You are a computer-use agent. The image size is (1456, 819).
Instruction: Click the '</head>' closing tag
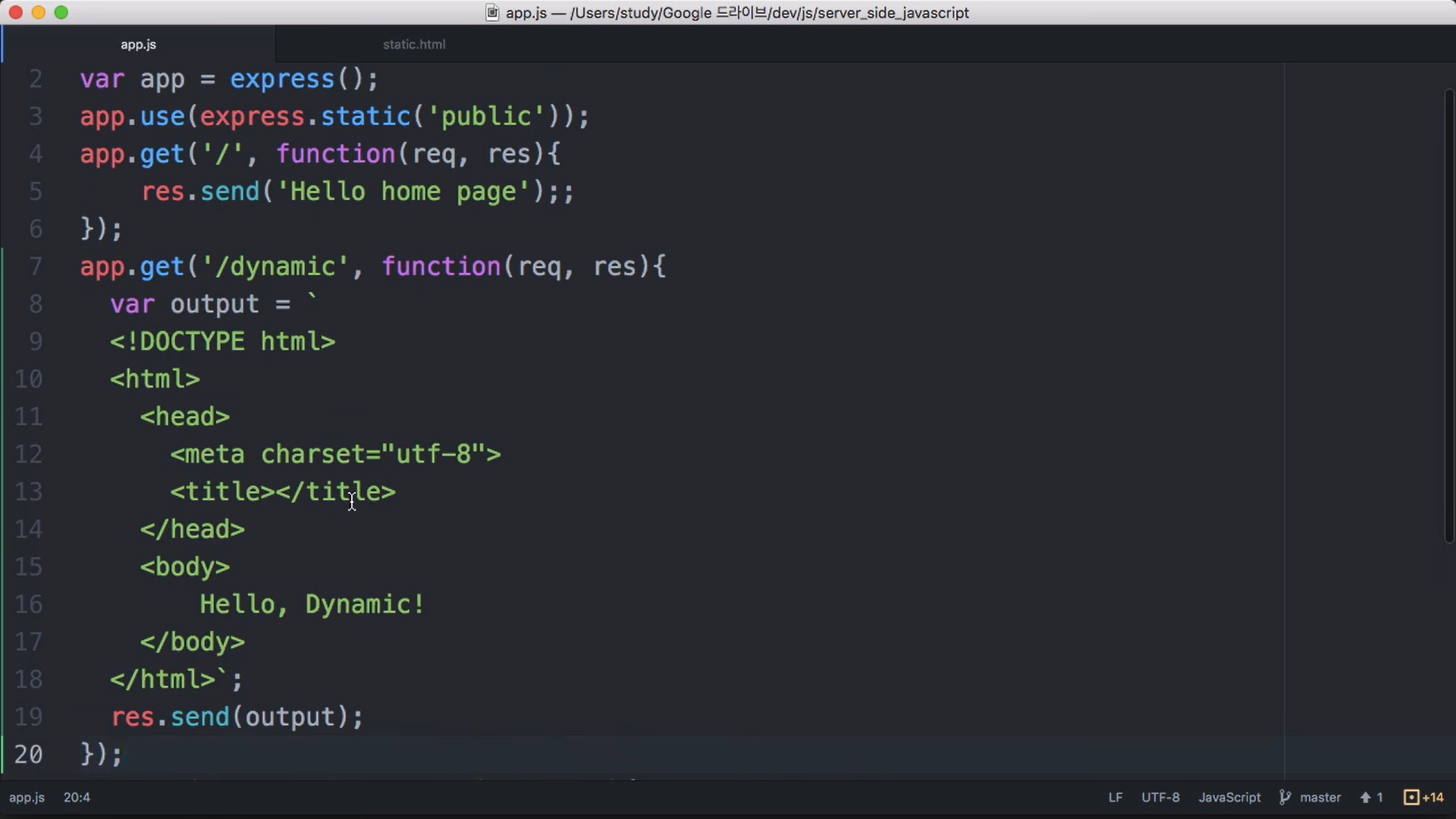tap(192, 529)
